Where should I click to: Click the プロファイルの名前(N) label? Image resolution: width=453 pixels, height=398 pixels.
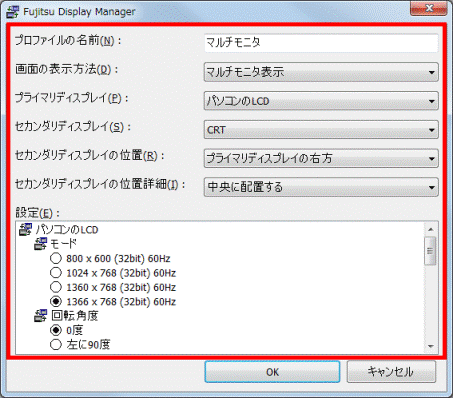click(x=68, y=41)
